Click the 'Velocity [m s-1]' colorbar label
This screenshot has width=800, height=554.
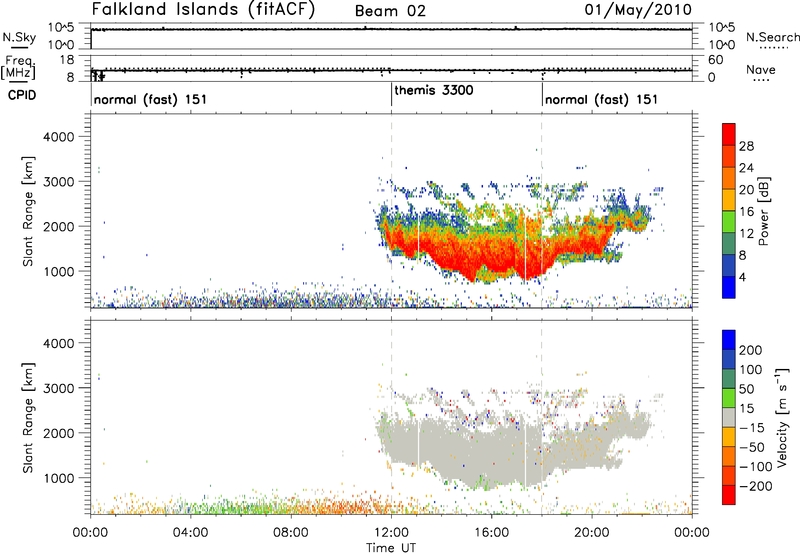coord(782,417)
